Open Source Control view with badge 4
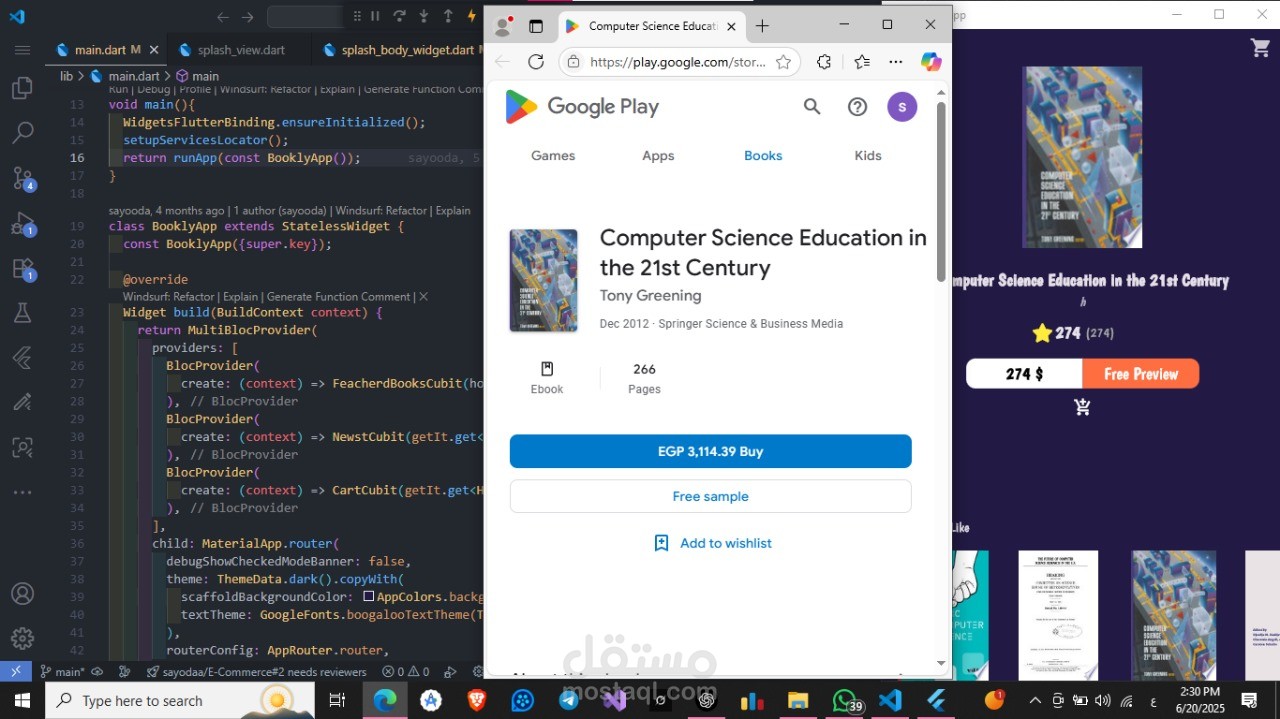 point(22,178)
